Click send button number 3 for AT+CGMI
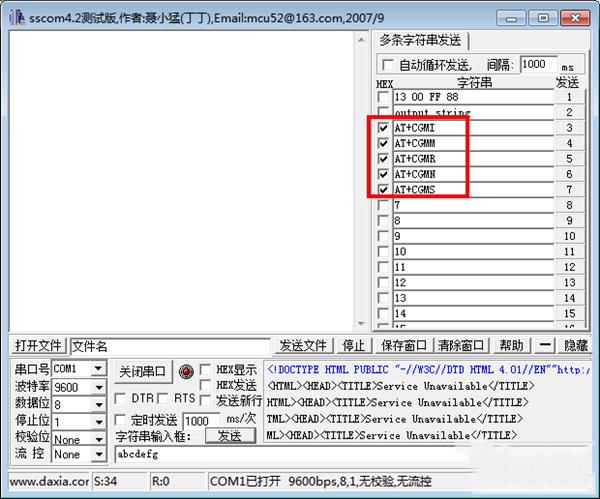The image size is (600, 499). 567,128
